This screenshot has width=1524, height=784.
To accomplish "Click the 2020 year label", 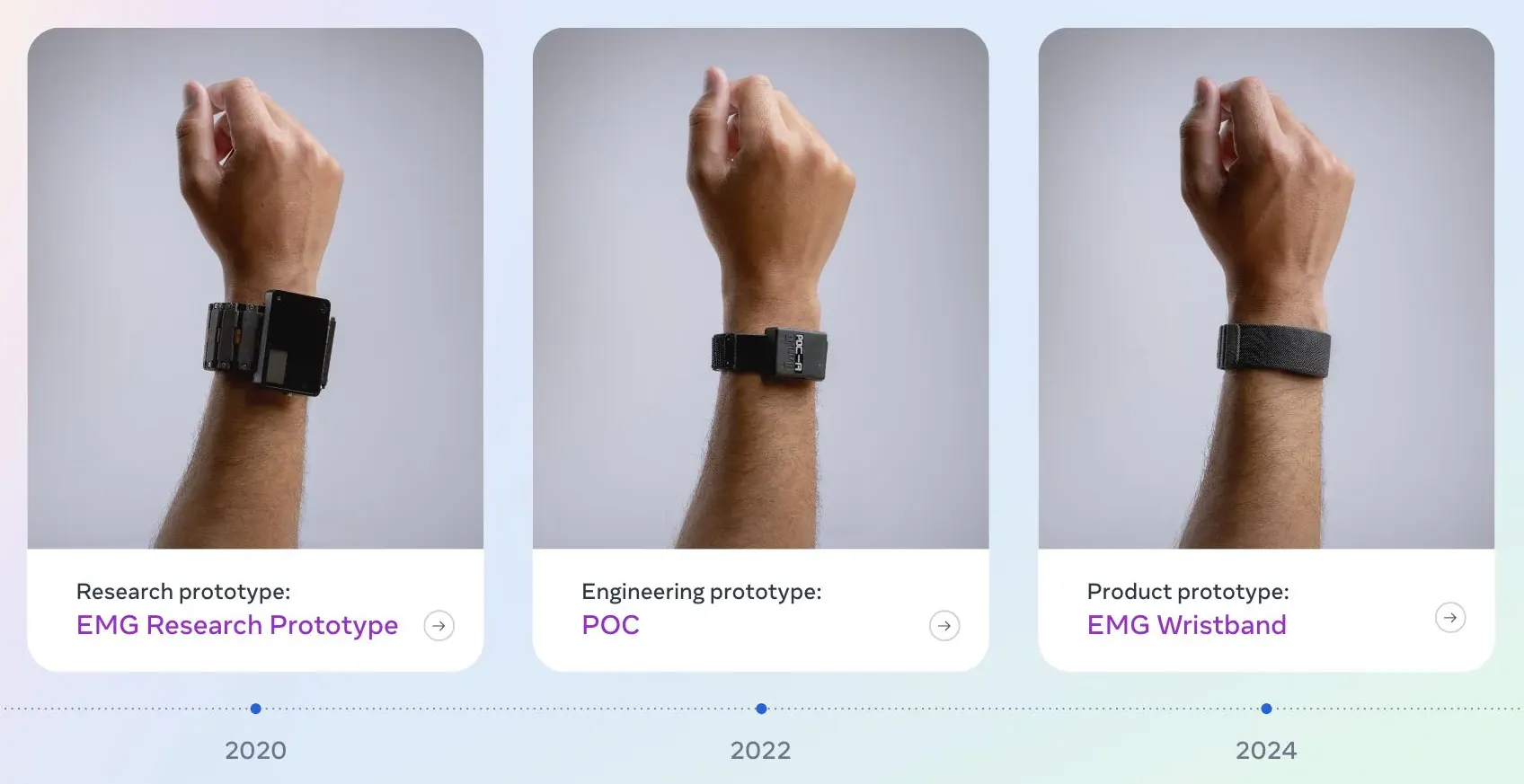I will click(255, 751).
